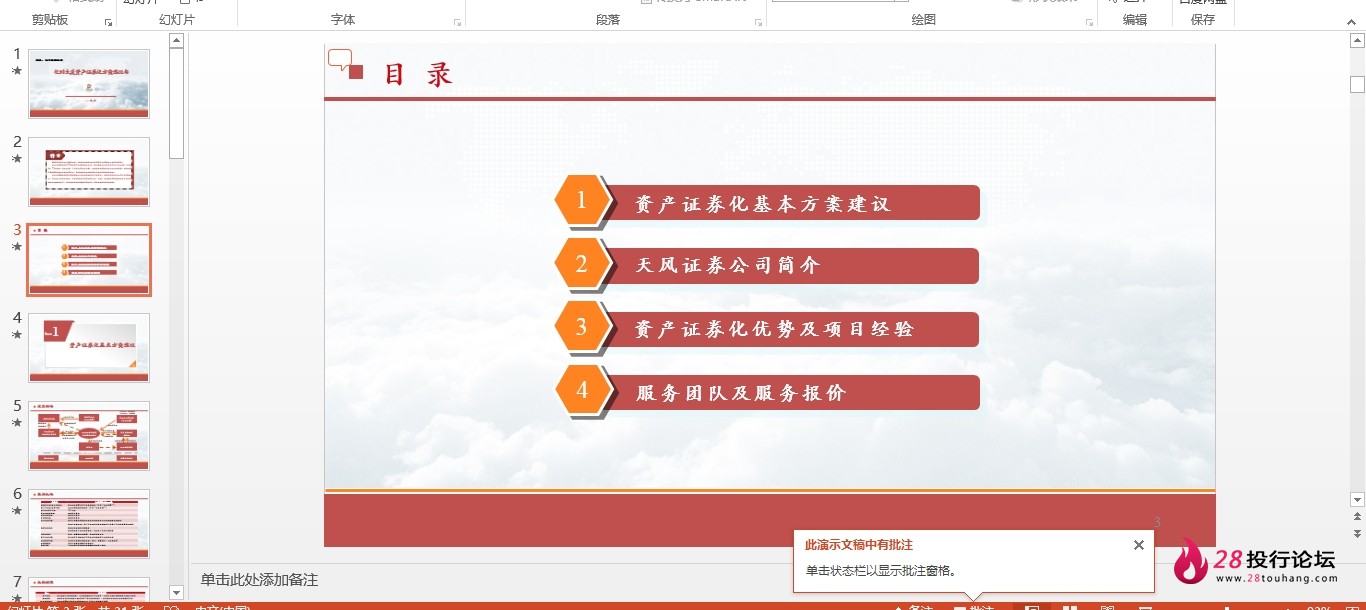Select slide 2 thumbnail
Viewport: 1366px width, 610px height.
tap(89, 172)
